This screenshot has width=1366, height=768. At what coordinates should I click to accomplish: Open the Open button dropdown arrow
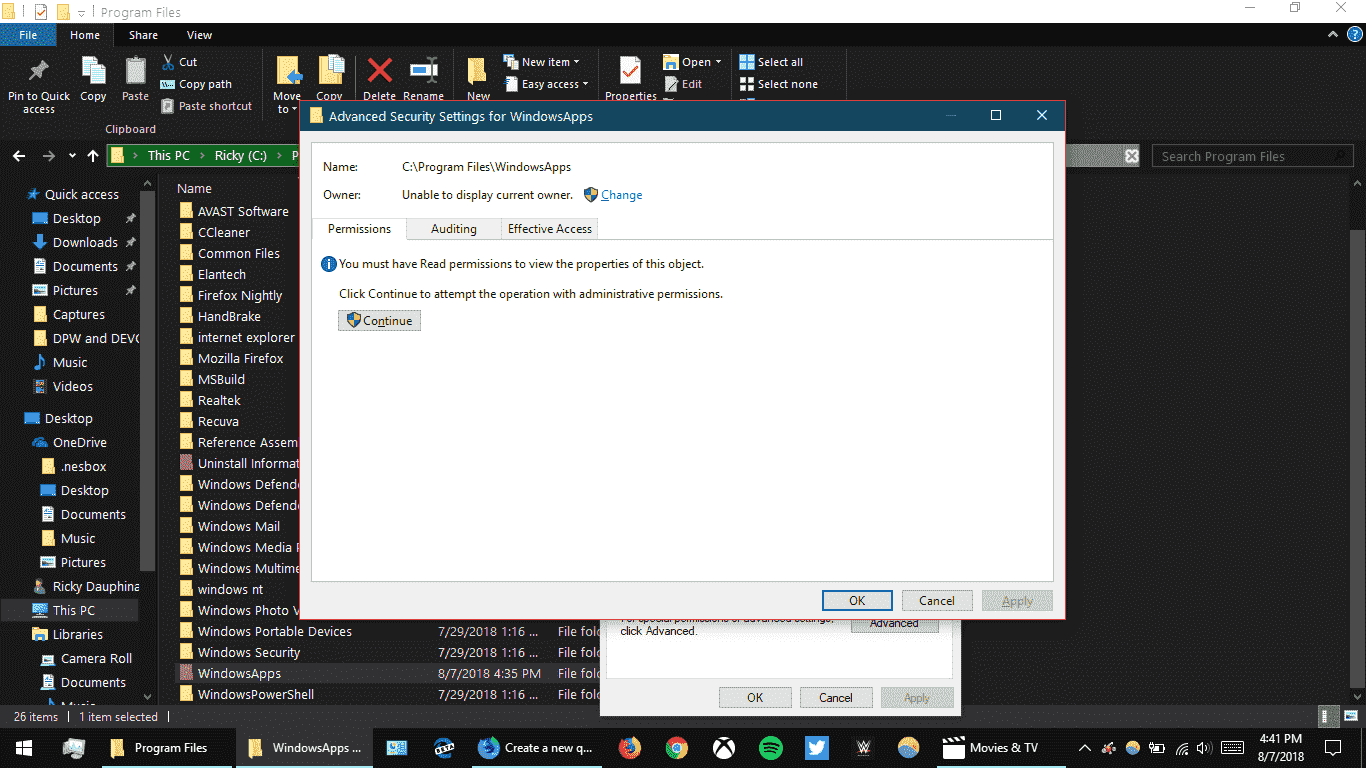point(718,62)
